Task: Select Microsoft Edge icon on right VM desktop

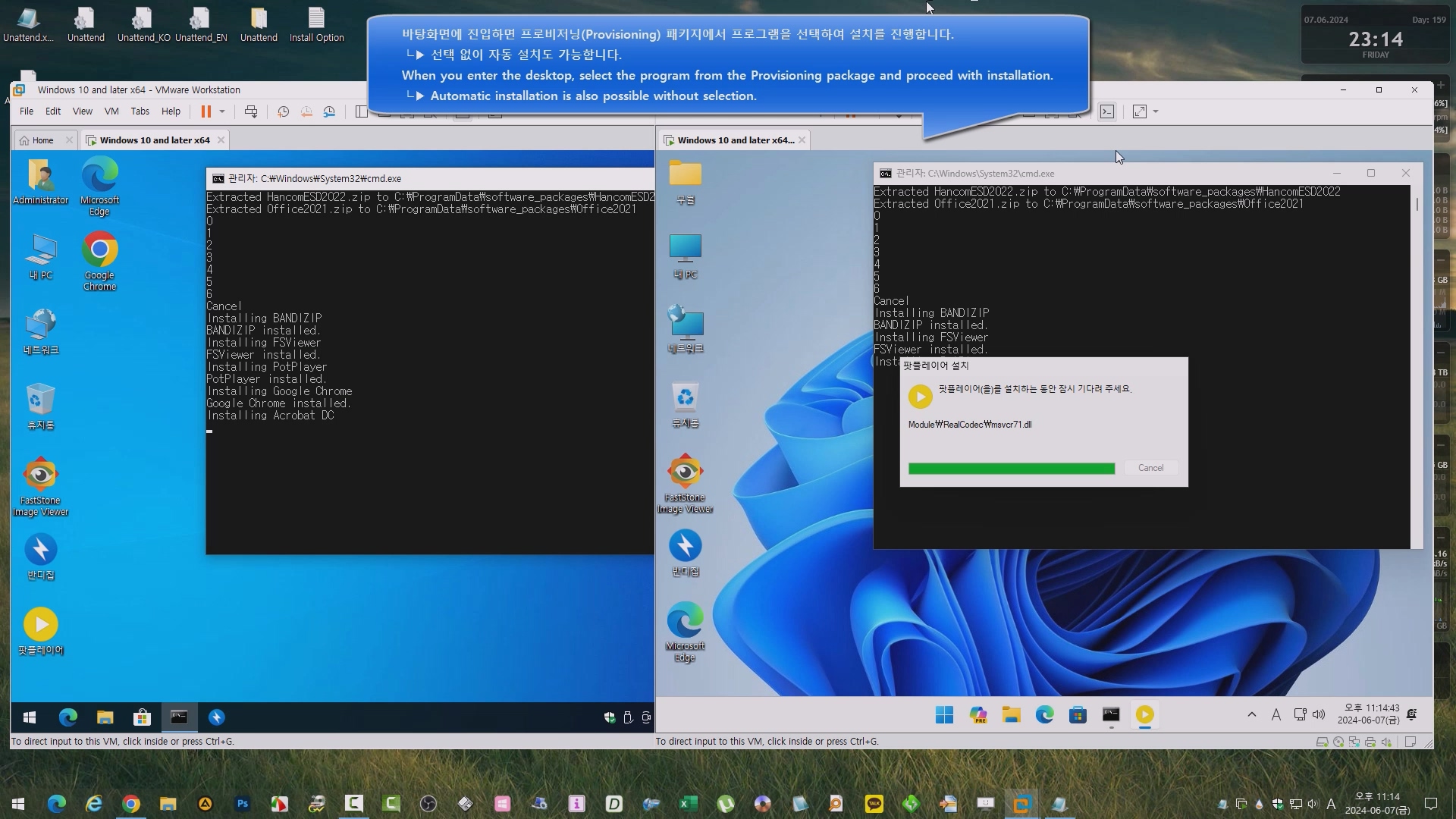Action: 686,631
